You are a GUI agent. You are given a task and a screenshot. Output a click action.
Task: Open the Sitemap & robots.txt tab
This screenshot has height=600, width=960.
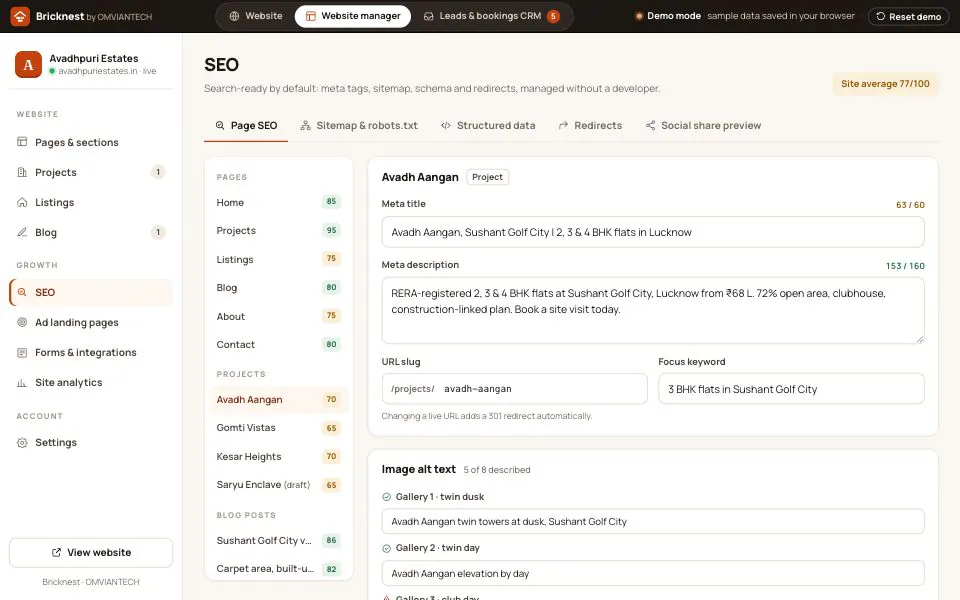pos(359,126)
